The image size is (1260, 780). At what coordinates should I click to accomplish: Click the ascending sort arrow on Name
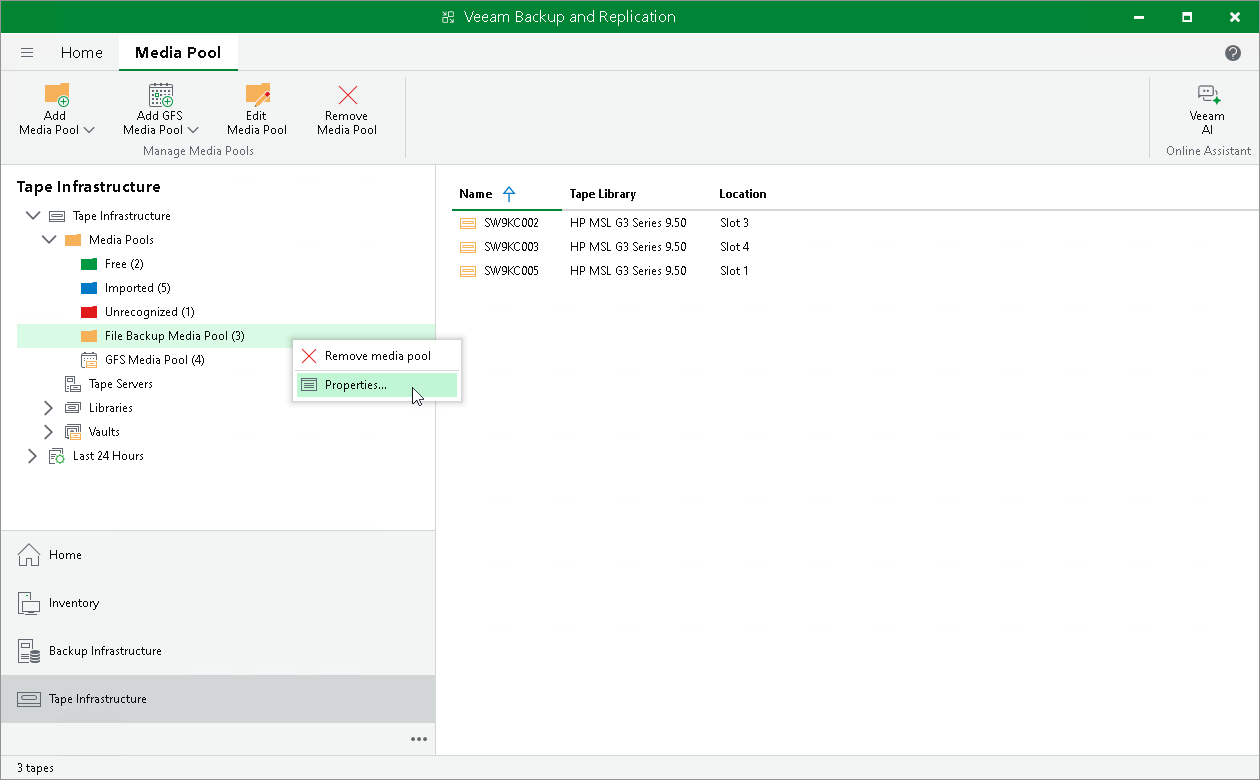coord(509,194)
